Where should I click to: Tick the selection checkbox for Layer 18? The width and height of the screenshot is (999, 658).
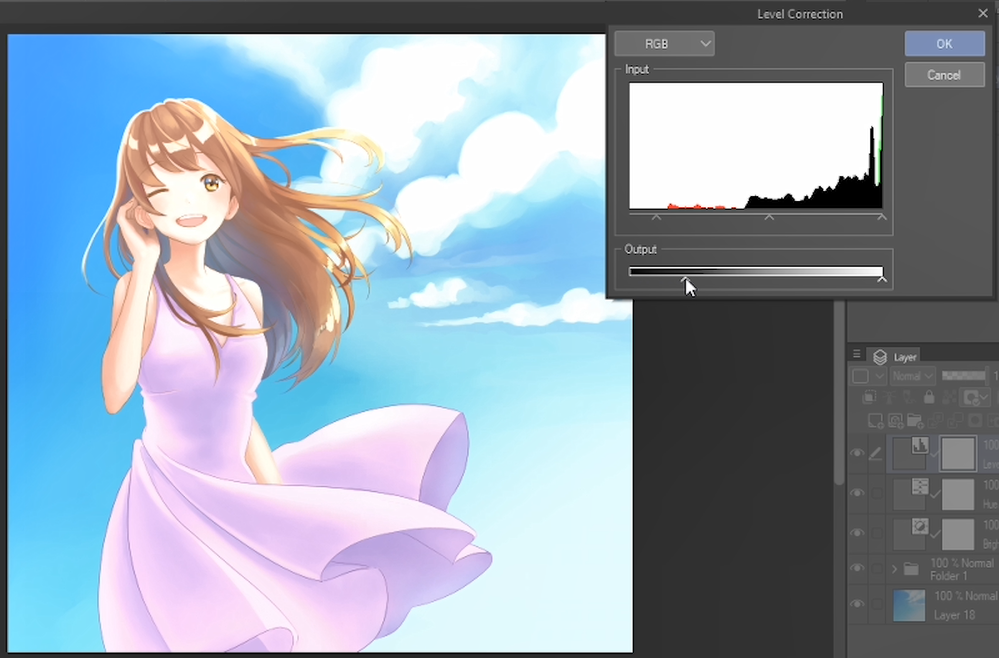(877, 604)
